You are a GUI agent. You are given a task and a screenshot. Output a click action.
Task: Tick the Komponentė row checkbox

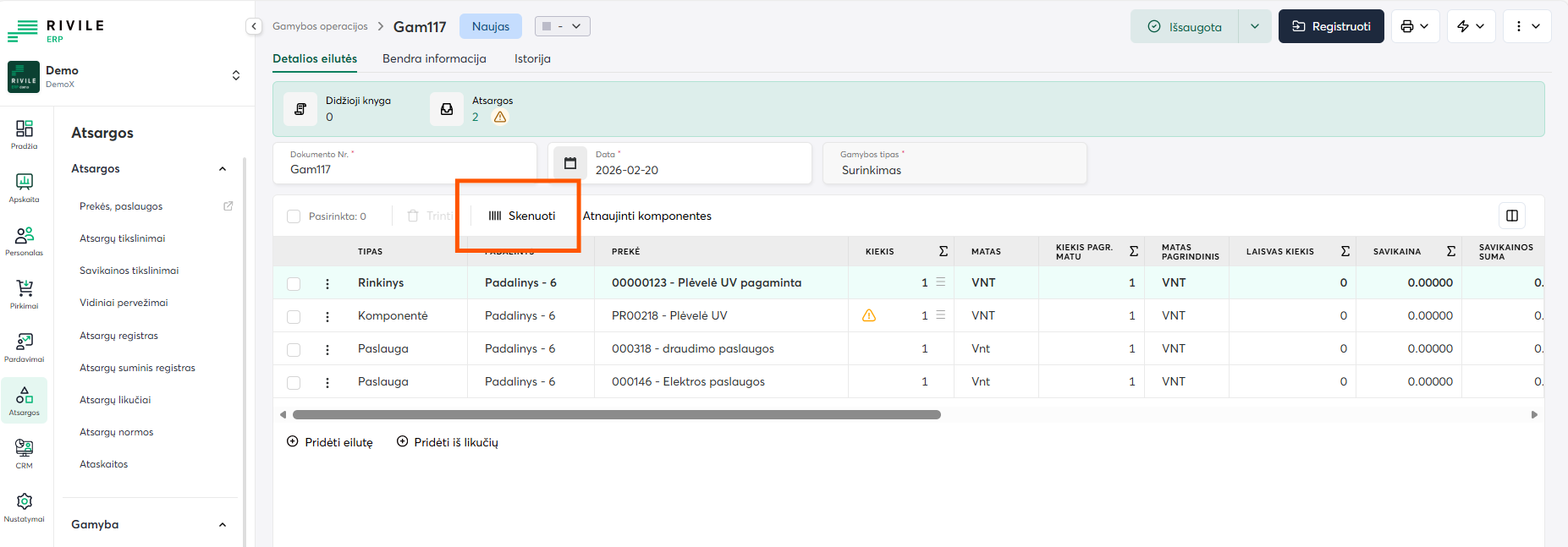(294, 316)
